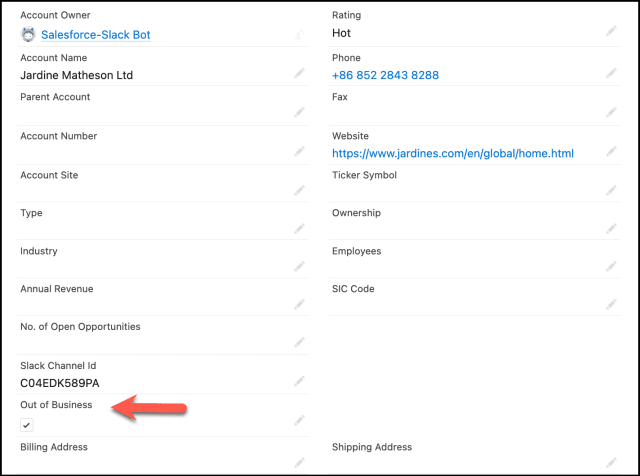Edit Slack Channel Id with pencil icon
The image size is (640, 476).
[299, 381]
